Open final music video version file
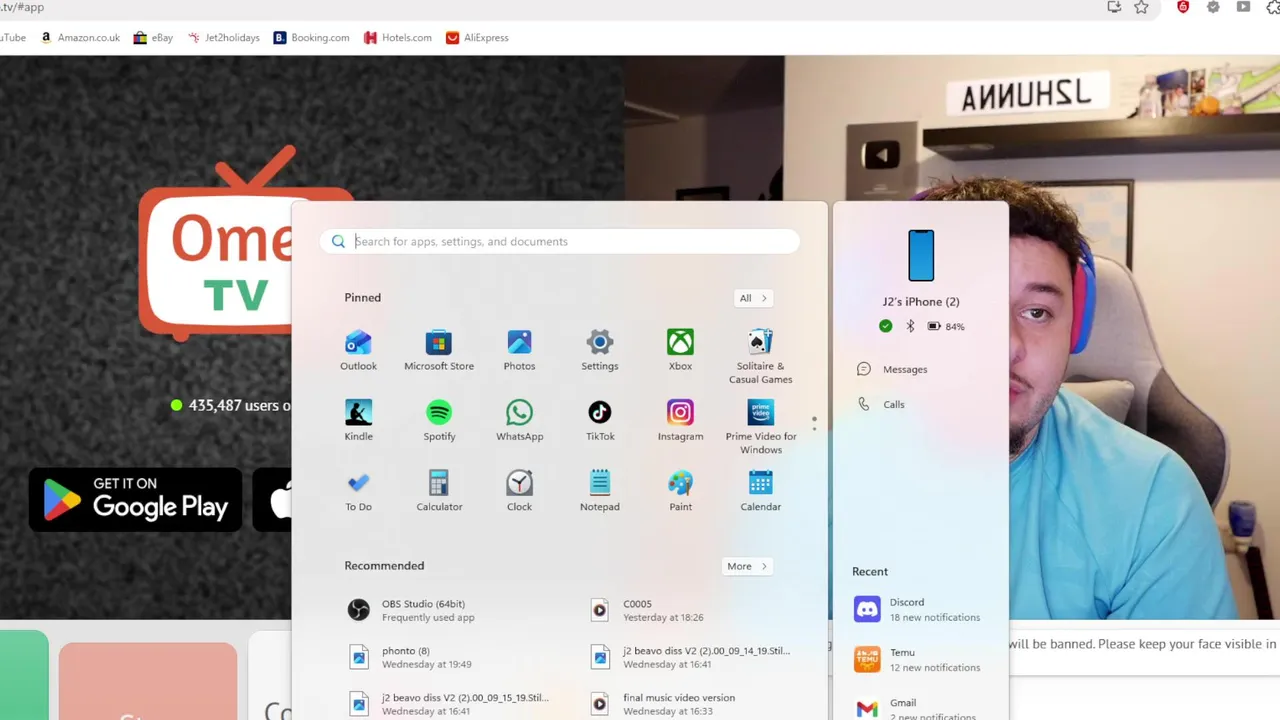This screenshot has height=720, width=1280. coord(663,704)
